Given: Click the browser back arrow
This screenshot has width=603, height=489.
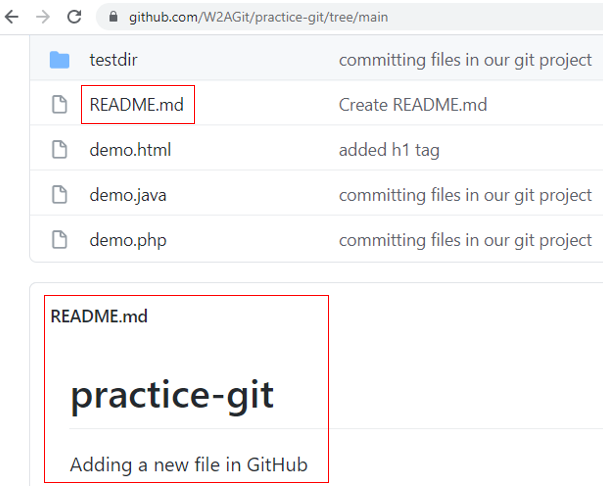Looking at the screenshot, I should 12,17.
